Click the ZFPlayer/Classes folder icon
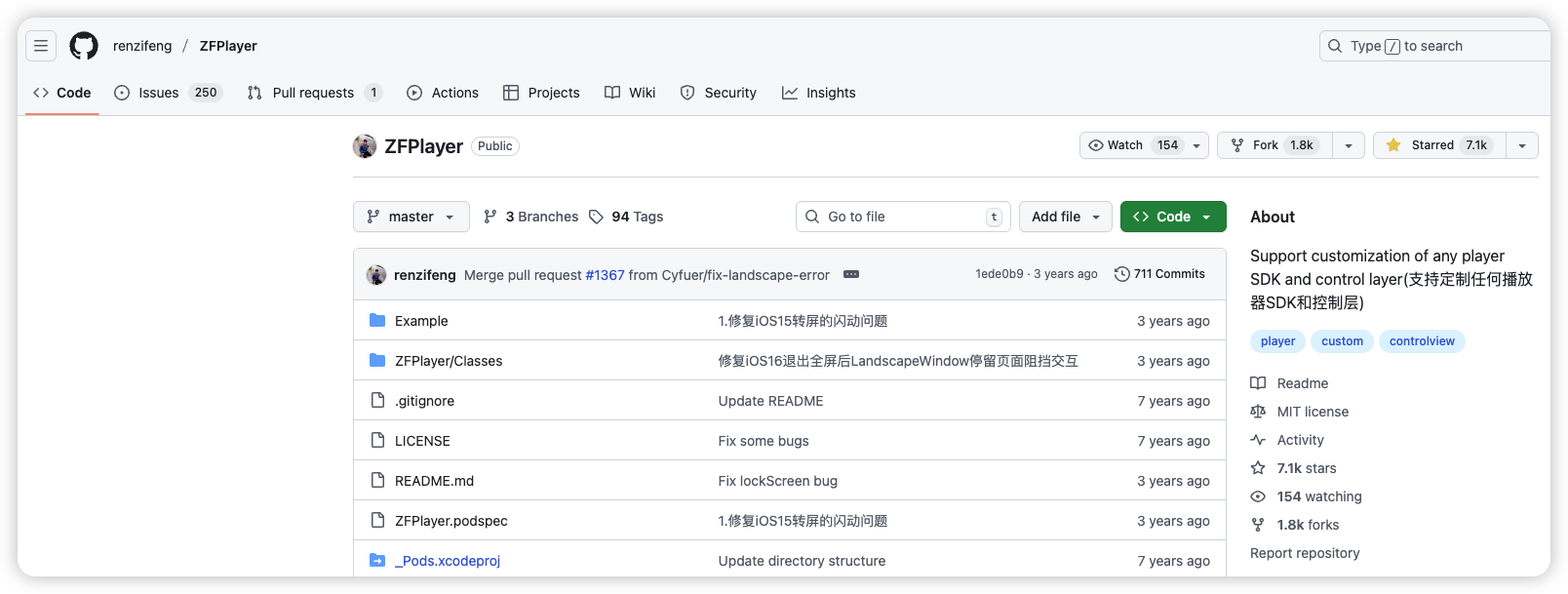Image resolution: width=1568 pixels, height=594 pixels. pyautogui.click(x=377, y=360)
